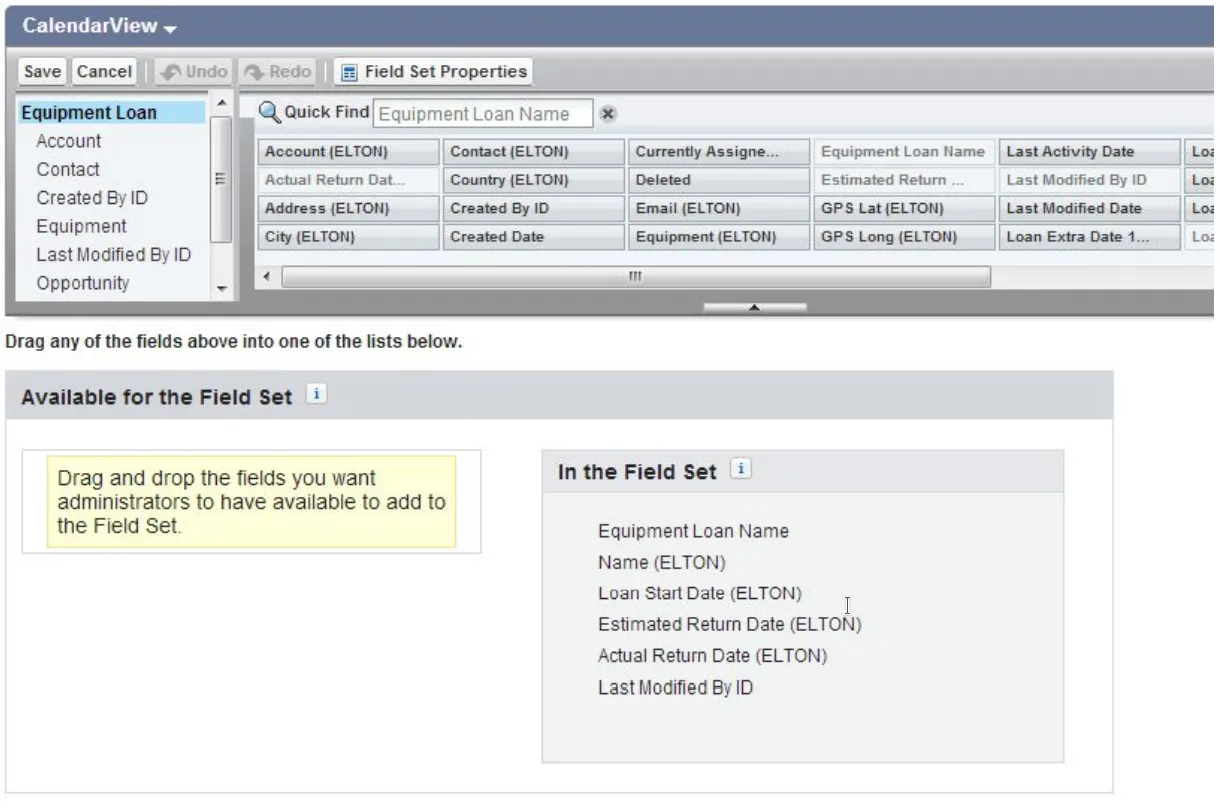Screen dimensions: 1220x810
Task: Select the Last Modified Date palette field
Action: (x=1089, y=209)
